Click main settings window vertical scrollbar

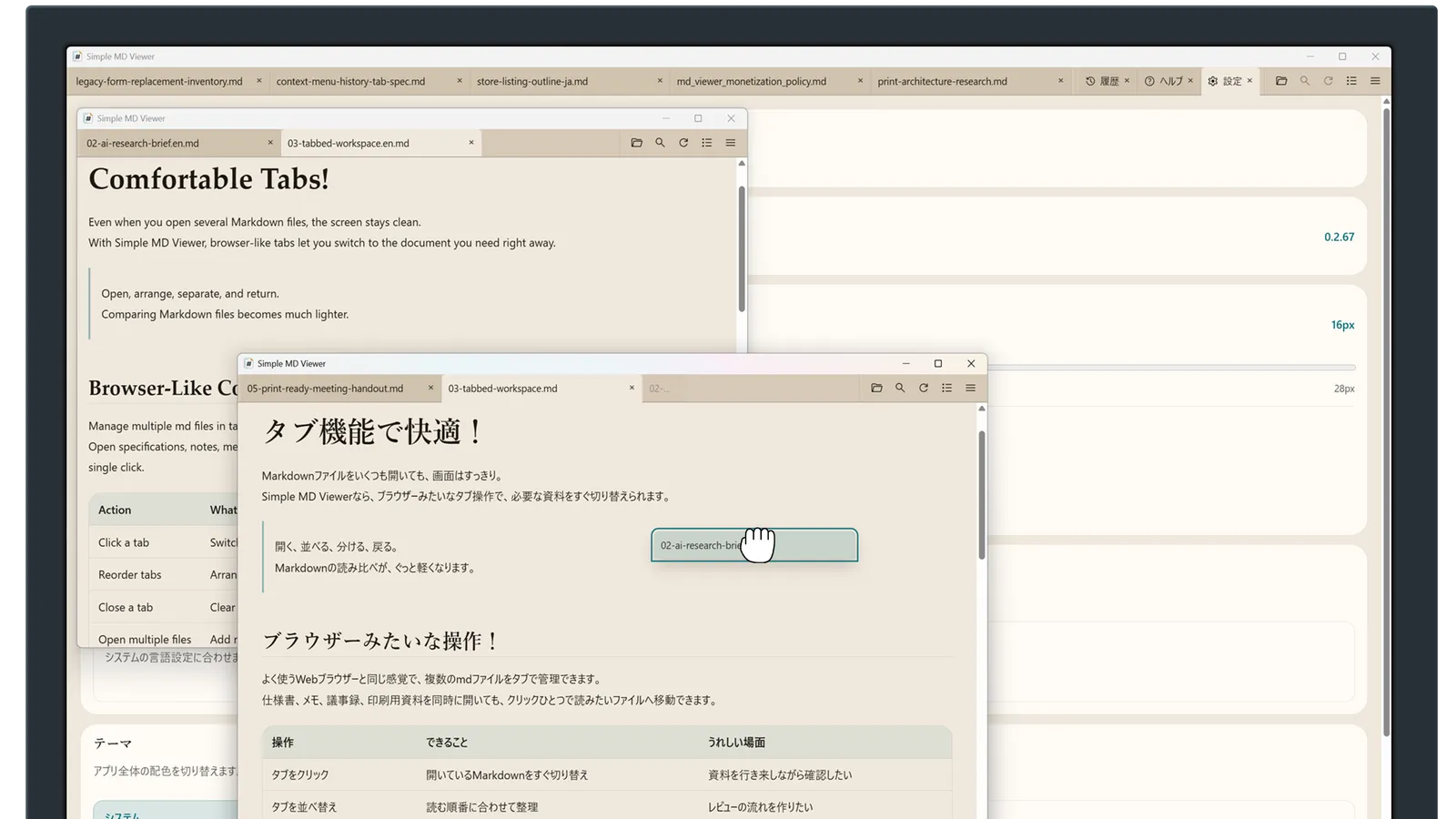(x=1386, y=423)
